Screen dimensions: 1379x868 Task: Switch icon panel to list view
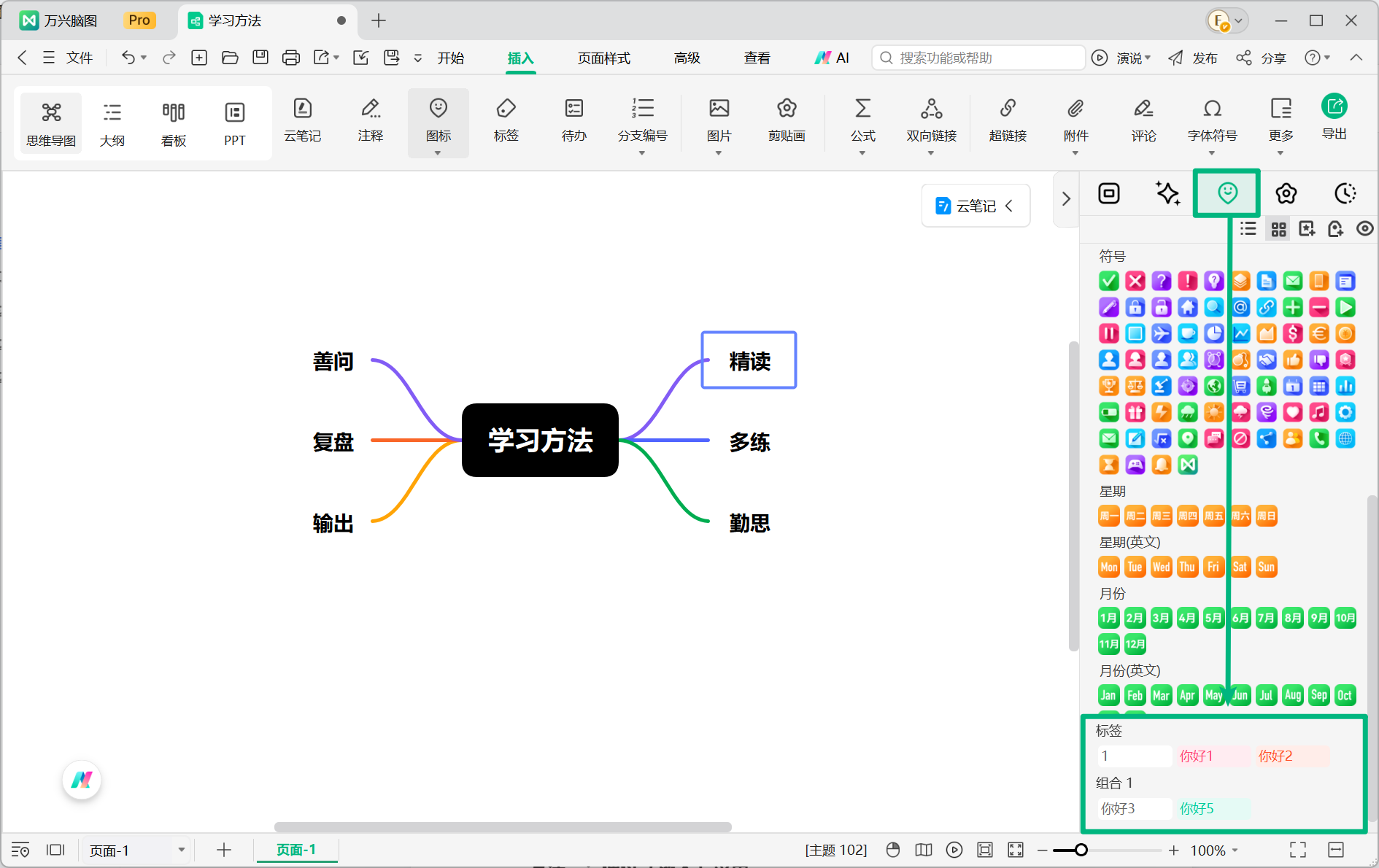1248,229
